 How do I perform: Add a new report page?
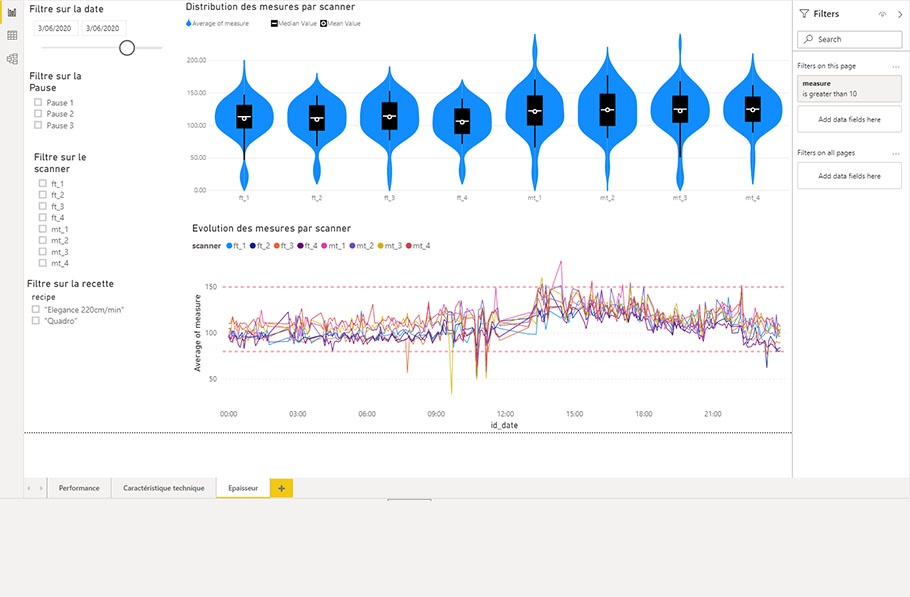(x=281, y=488)
